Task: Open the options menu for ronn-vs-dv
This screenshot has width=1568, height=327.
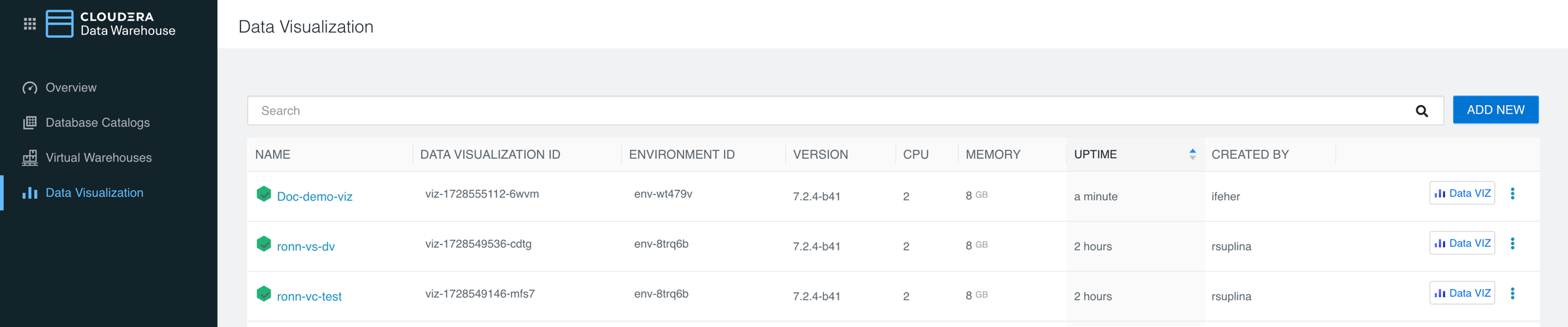Action: pyautogui.click(x=1512, y=244)
